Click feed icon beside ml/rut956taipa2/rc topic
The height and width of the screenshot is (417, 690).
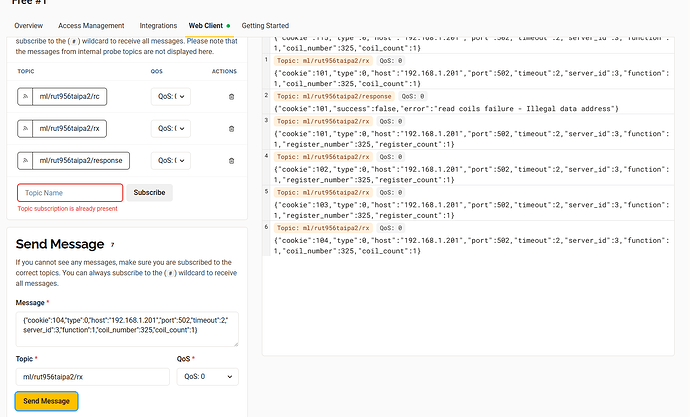[24, 96]
